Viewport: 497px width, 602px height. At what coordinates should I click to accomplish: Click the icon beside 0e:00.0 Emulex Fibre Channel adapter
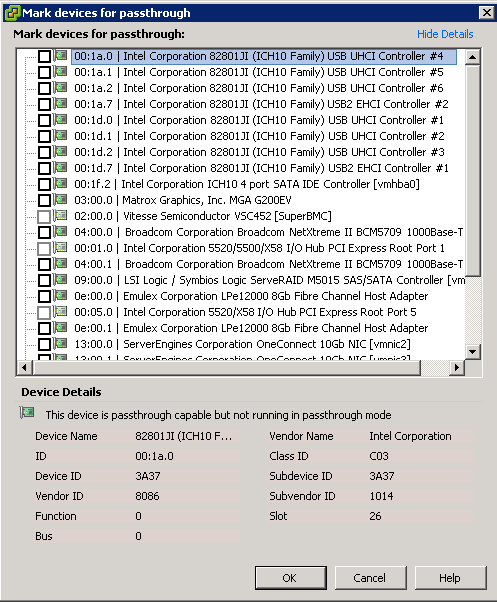(60, 296)
